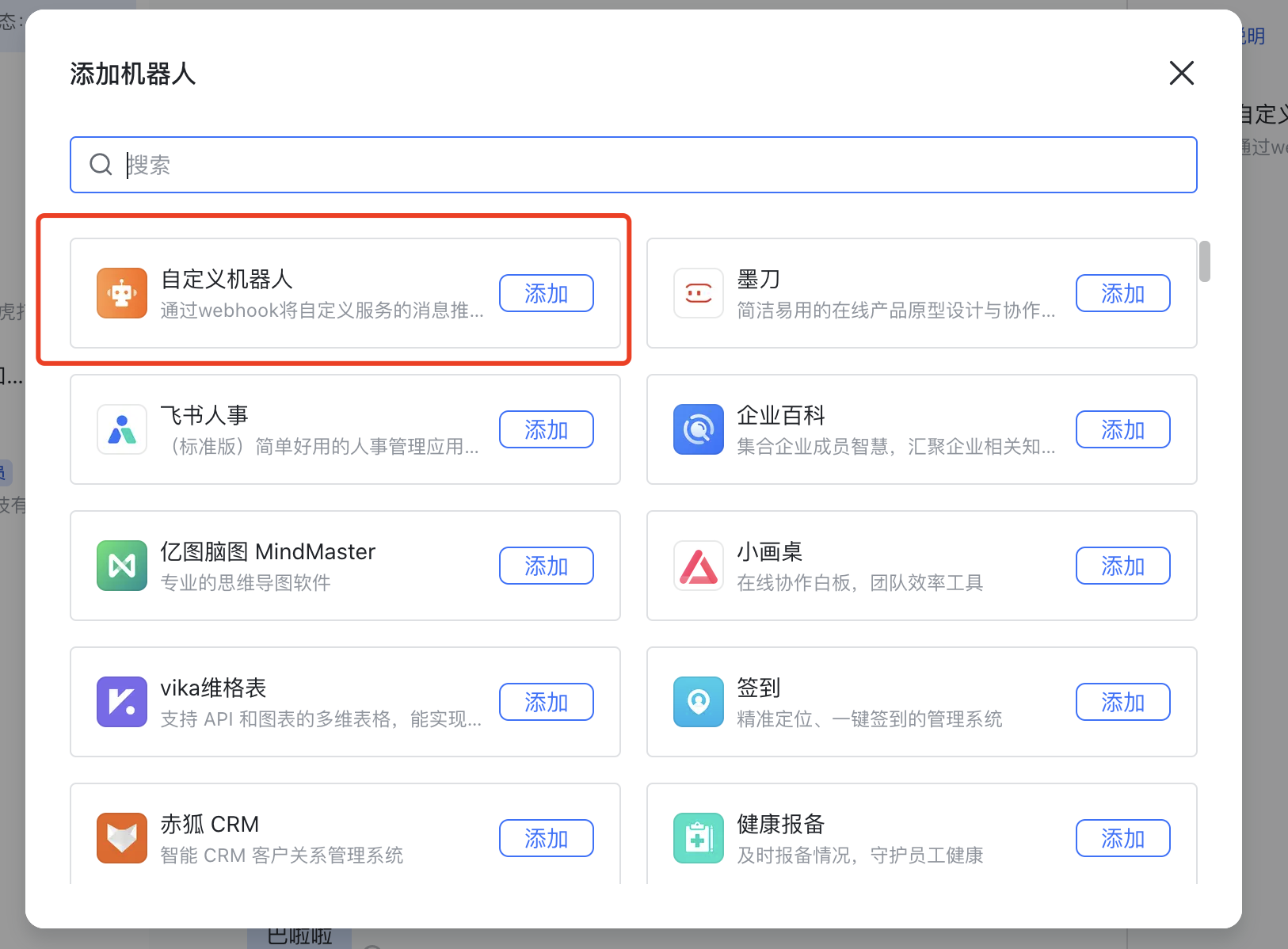Click description 精准定位、一键签到的管理系统
1288x949 pixels.
point(870,719)
